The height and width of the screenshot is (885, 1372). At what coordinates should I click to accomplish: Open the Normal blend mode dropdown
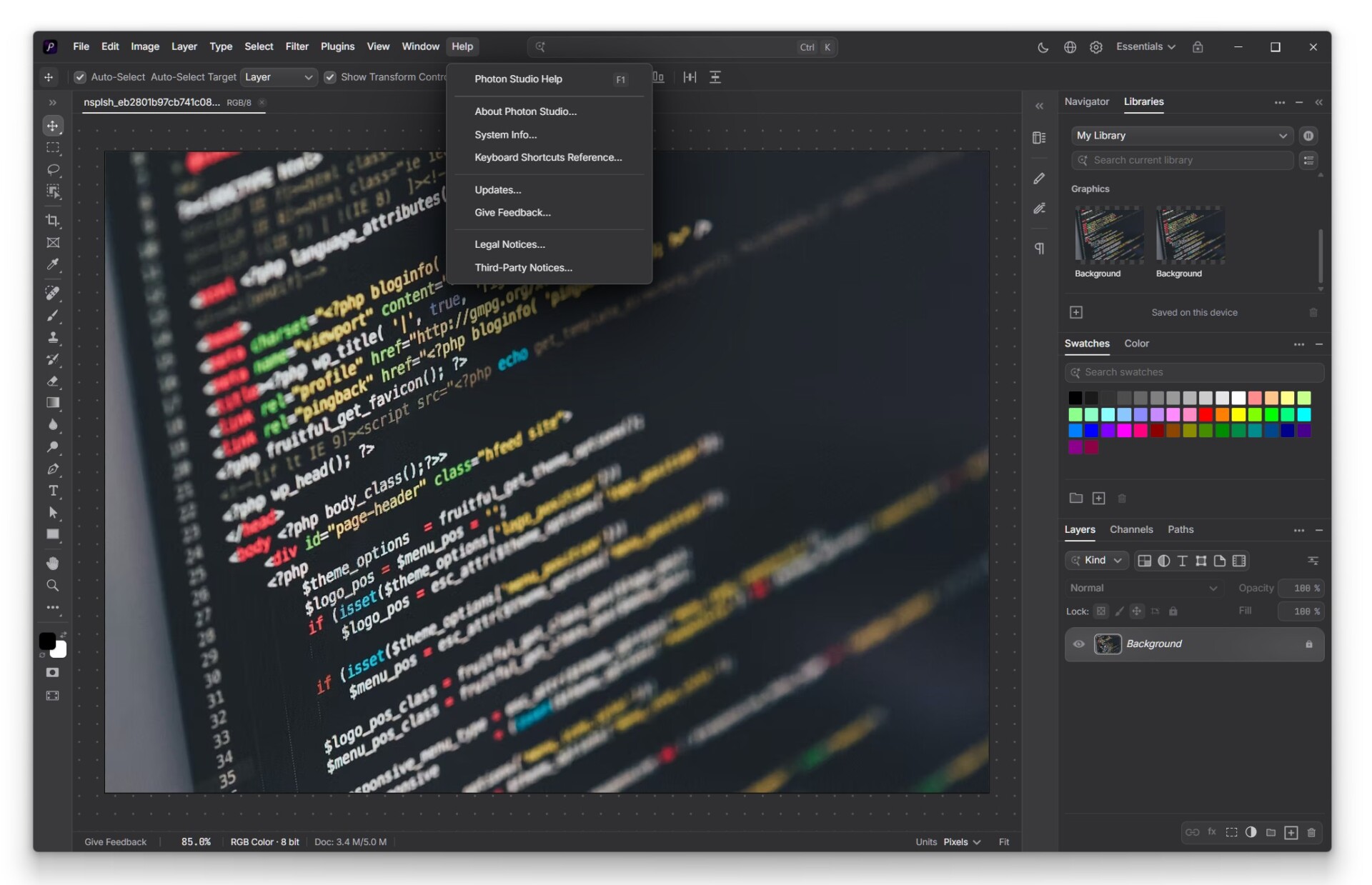point(1143,588)
